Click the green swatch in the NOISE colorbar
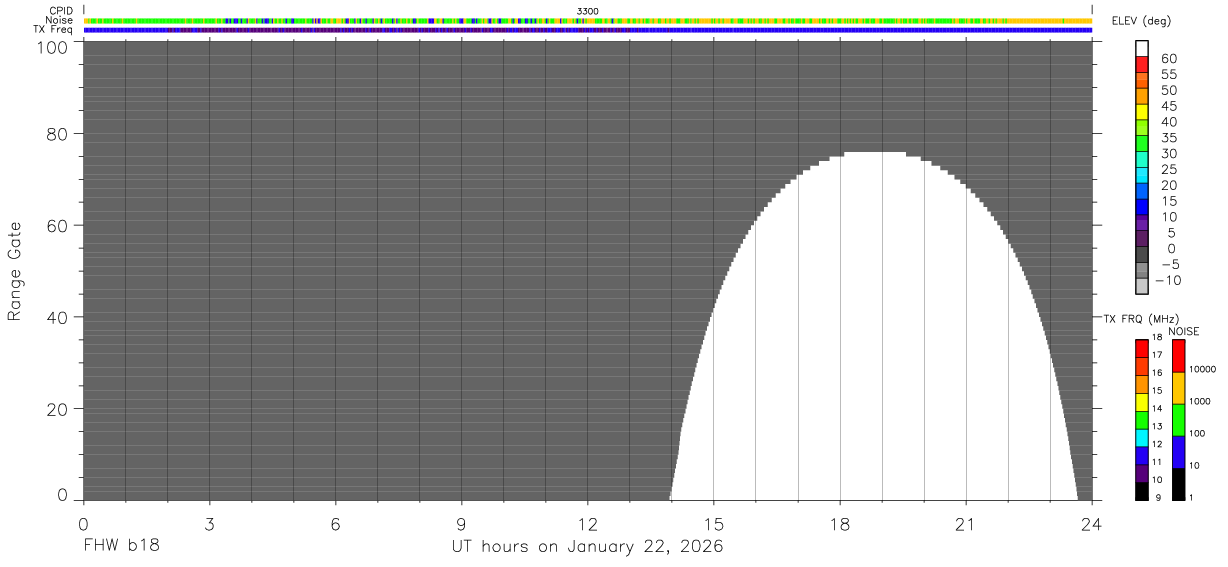The width and height of the screenshot is (1228, 567). (x=1179, y=420)
